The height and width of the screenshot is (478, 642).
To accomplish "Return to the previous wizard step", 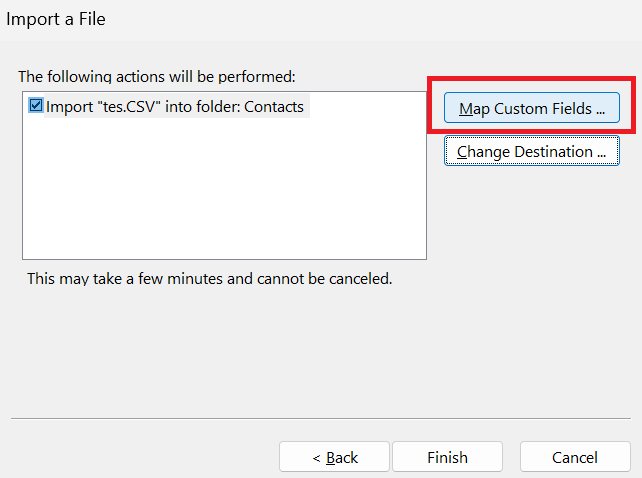I will pyautogui.click(x=334, y=457).
